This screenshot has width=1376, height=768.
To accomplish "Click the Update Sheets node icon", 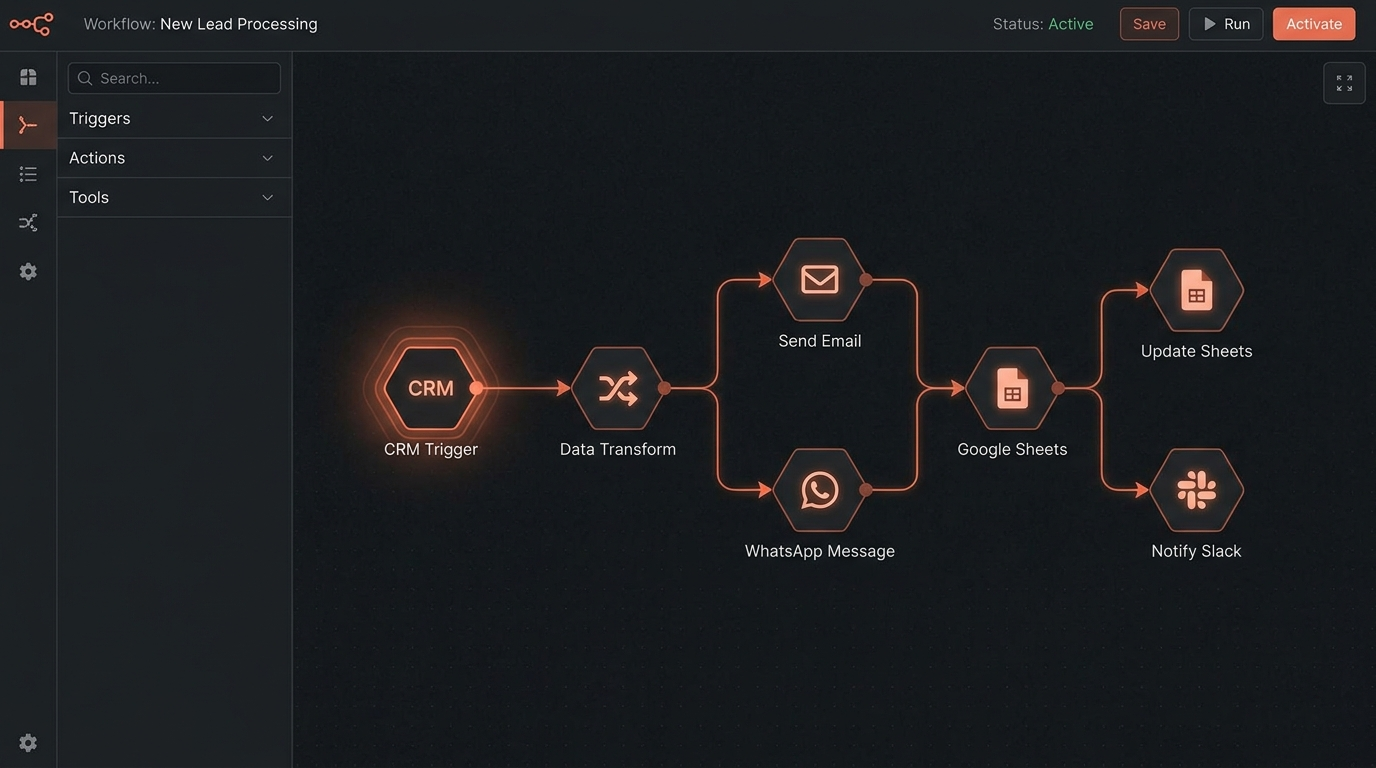I will (1196, 290).
